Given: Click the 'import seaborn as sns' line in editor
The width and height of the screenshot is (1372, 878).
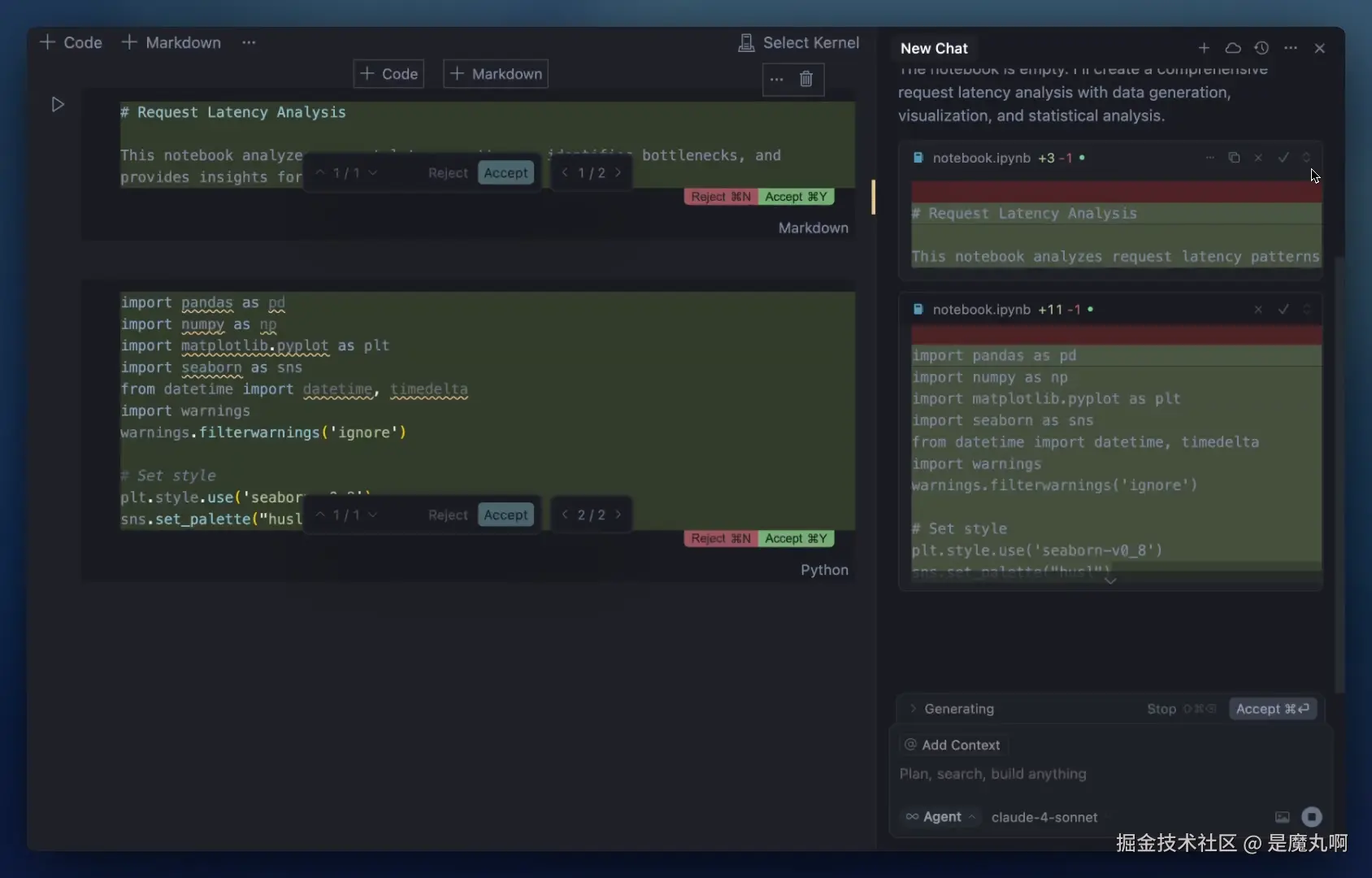Looking at the screenshot, I should pyautogui.click(x=211, y=367).
